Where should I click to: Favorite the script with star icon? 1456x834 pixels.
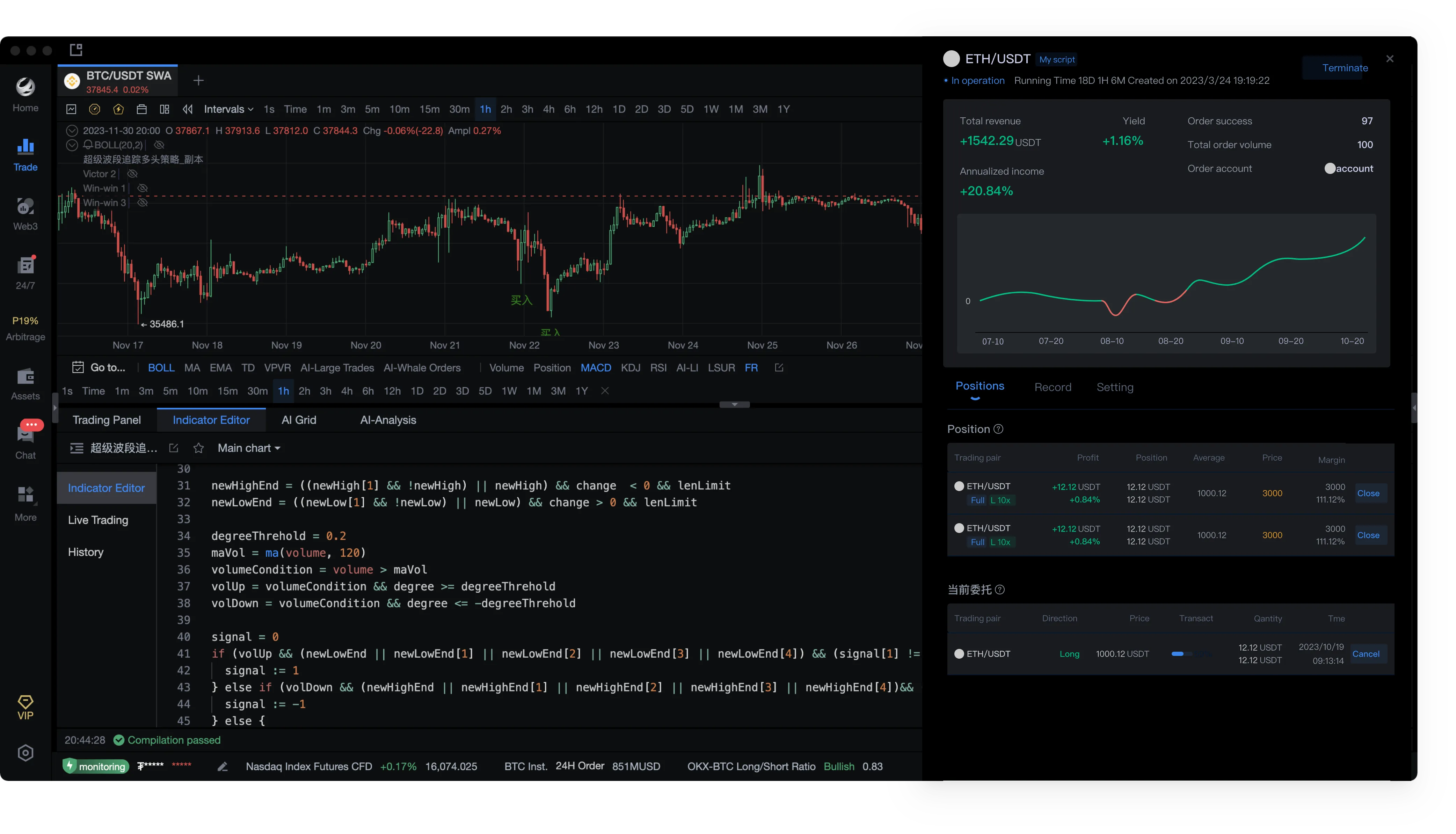[x=198, y=448]
